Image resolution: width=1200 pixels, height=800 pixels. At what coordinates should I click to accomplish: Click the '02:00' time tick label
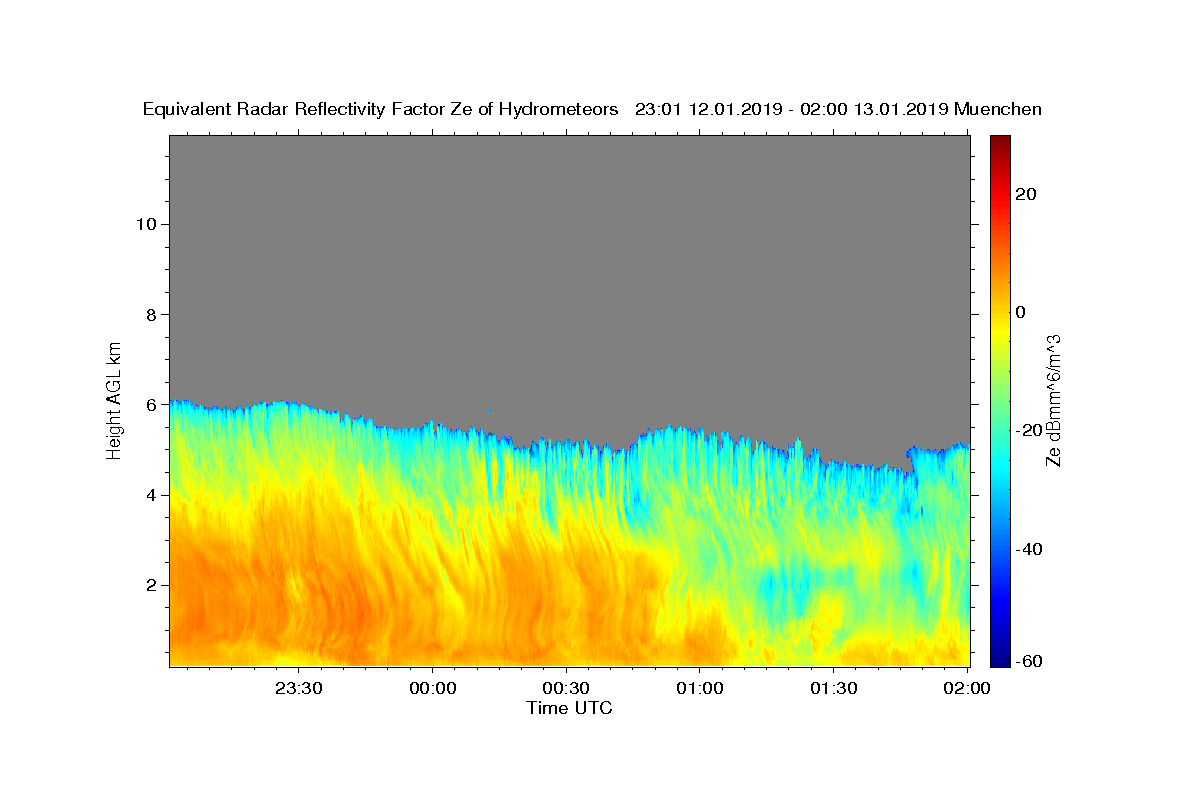click(x=967, y=688)
